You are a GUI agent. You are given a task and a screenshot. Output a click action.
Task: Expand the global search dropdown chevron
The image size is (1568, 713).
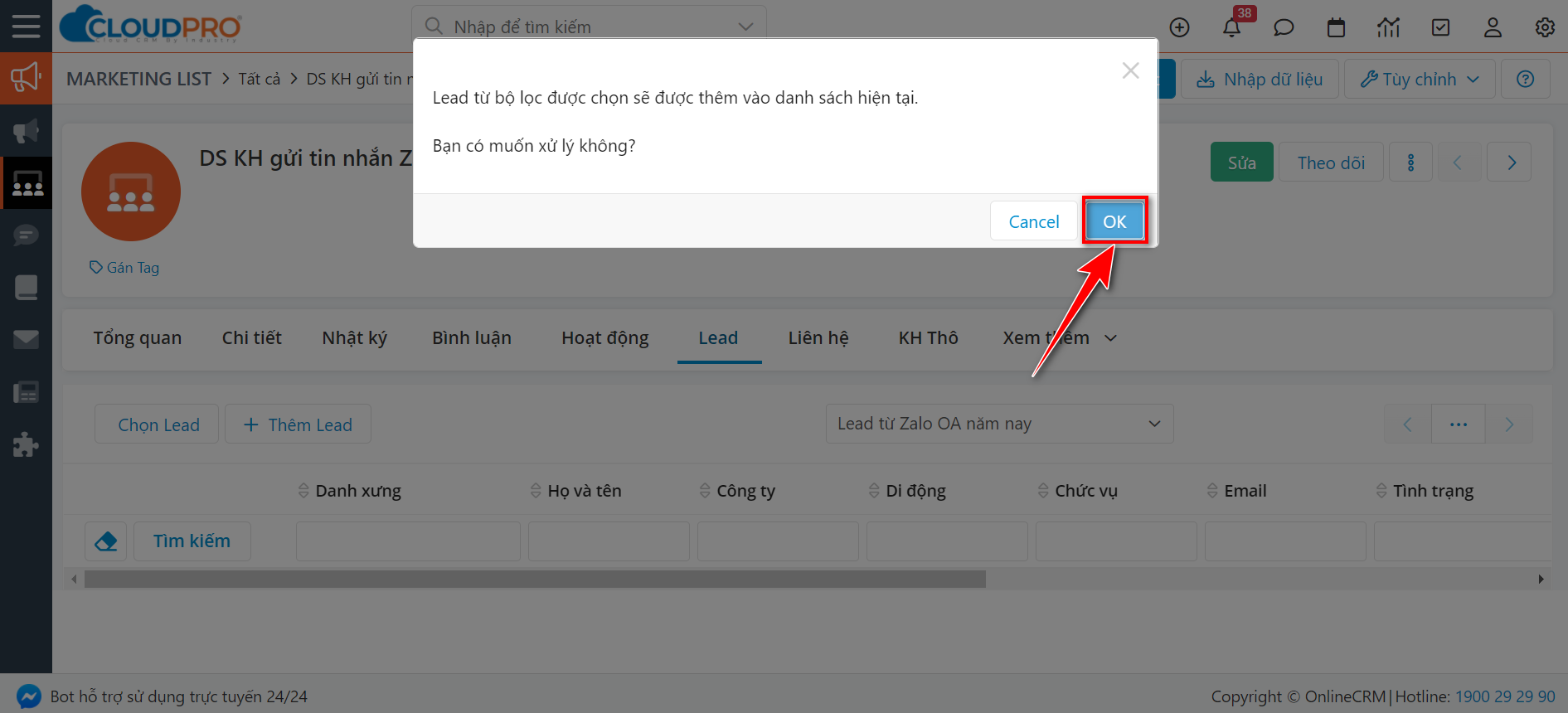tap(745, 27)
